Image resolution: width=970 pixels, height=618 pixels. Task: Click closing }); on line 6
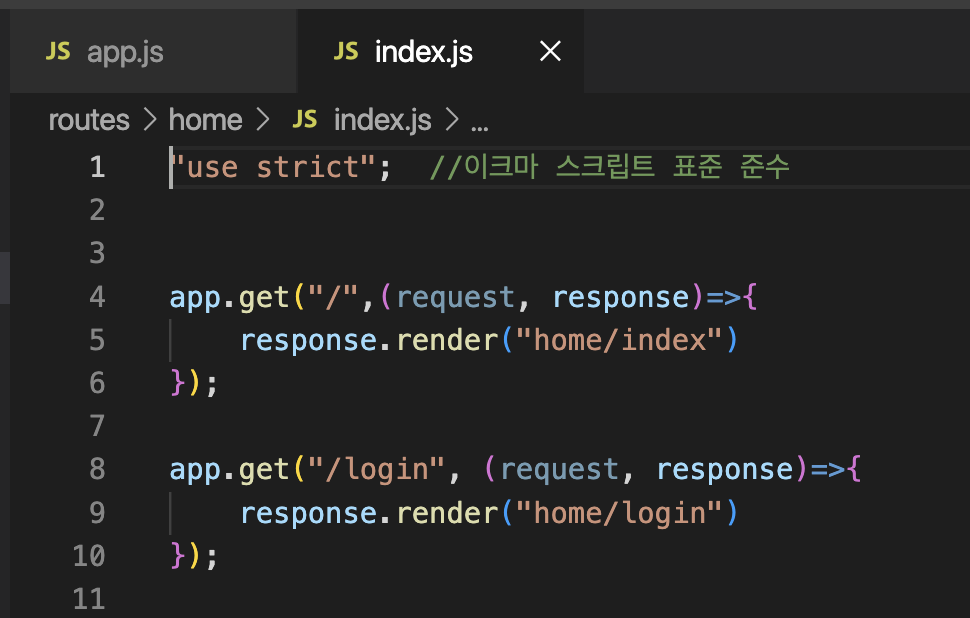194,384
